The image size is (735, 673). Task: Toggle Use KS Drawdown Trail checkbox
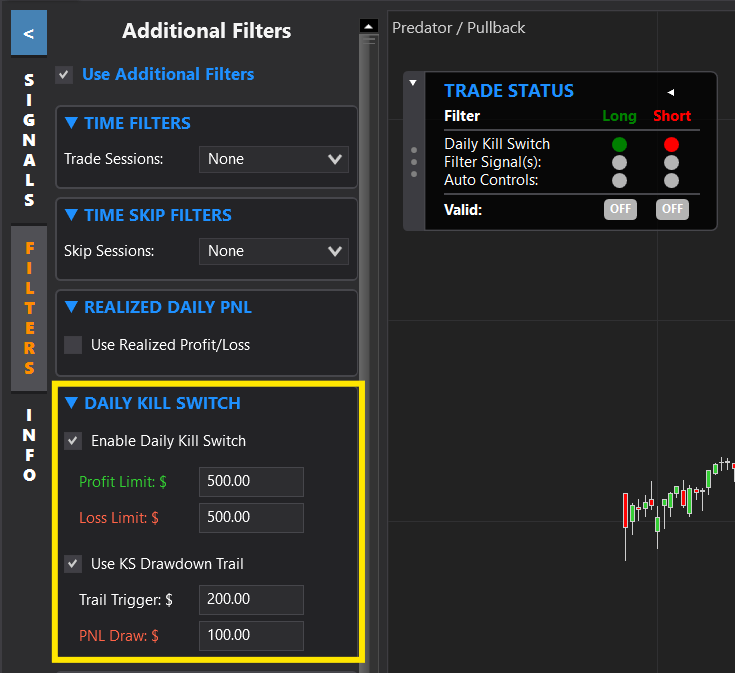[x=73, y=564]
